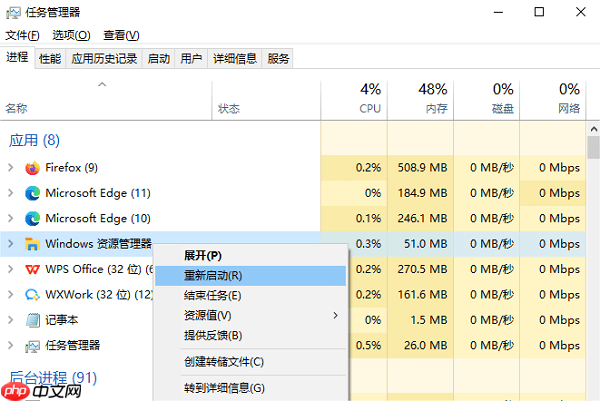Expand the 记事本 process entry
This screenshot has width=600, height=401.
click(x=11, y=320)
